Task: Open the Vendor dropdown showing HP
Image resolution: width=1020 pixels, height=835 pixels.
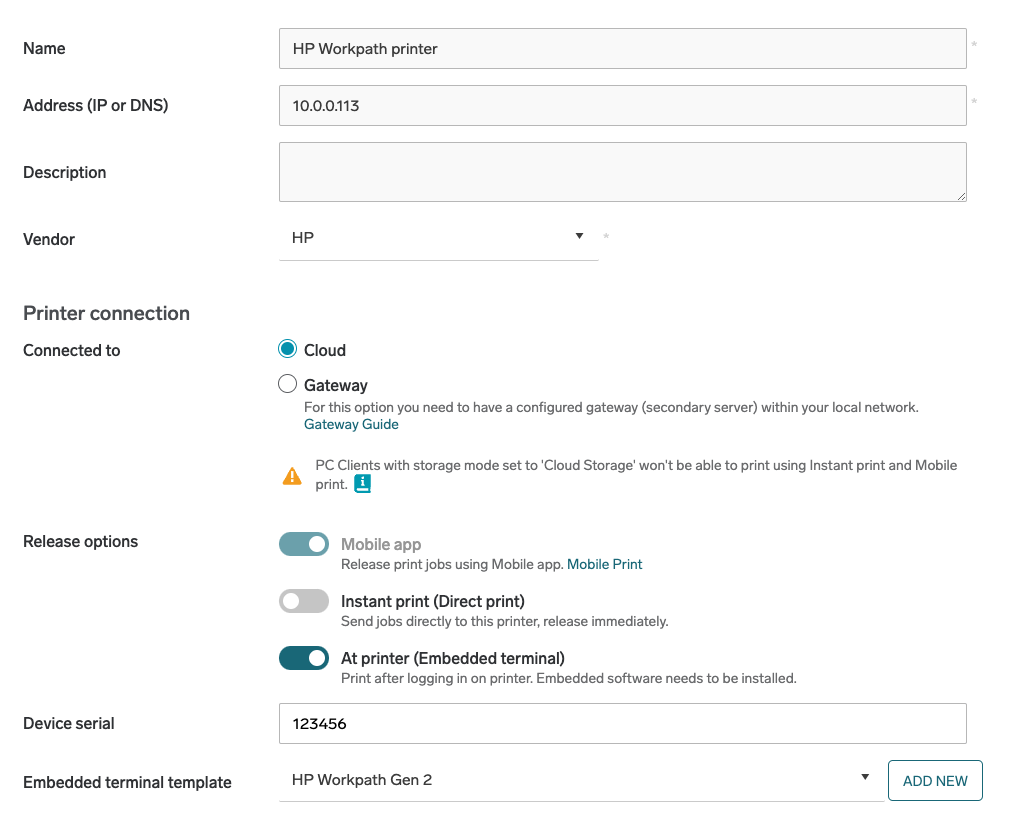Action: point(438,238)
